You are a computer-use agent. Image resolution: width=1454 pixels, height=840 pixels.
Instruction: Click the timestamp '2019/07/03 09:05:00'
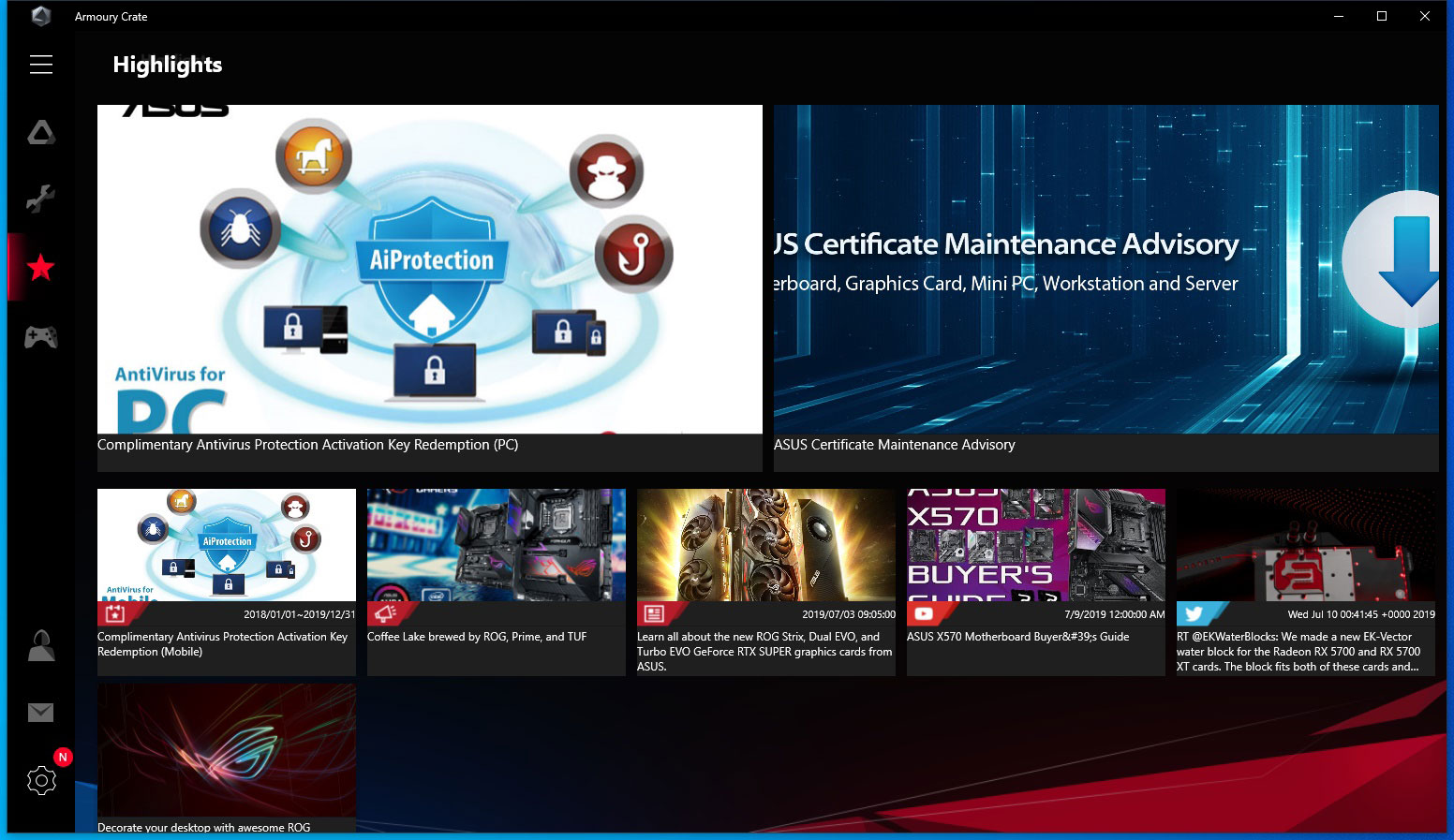click(849, 614)
